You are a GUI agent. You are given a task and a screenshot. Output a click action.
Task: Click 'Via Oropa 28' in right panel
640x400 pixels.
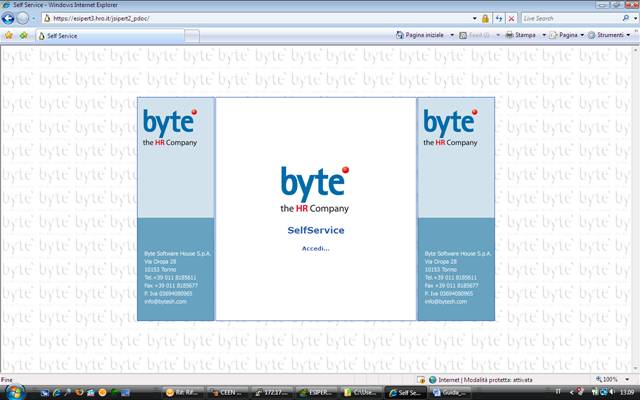pos(441,261)
